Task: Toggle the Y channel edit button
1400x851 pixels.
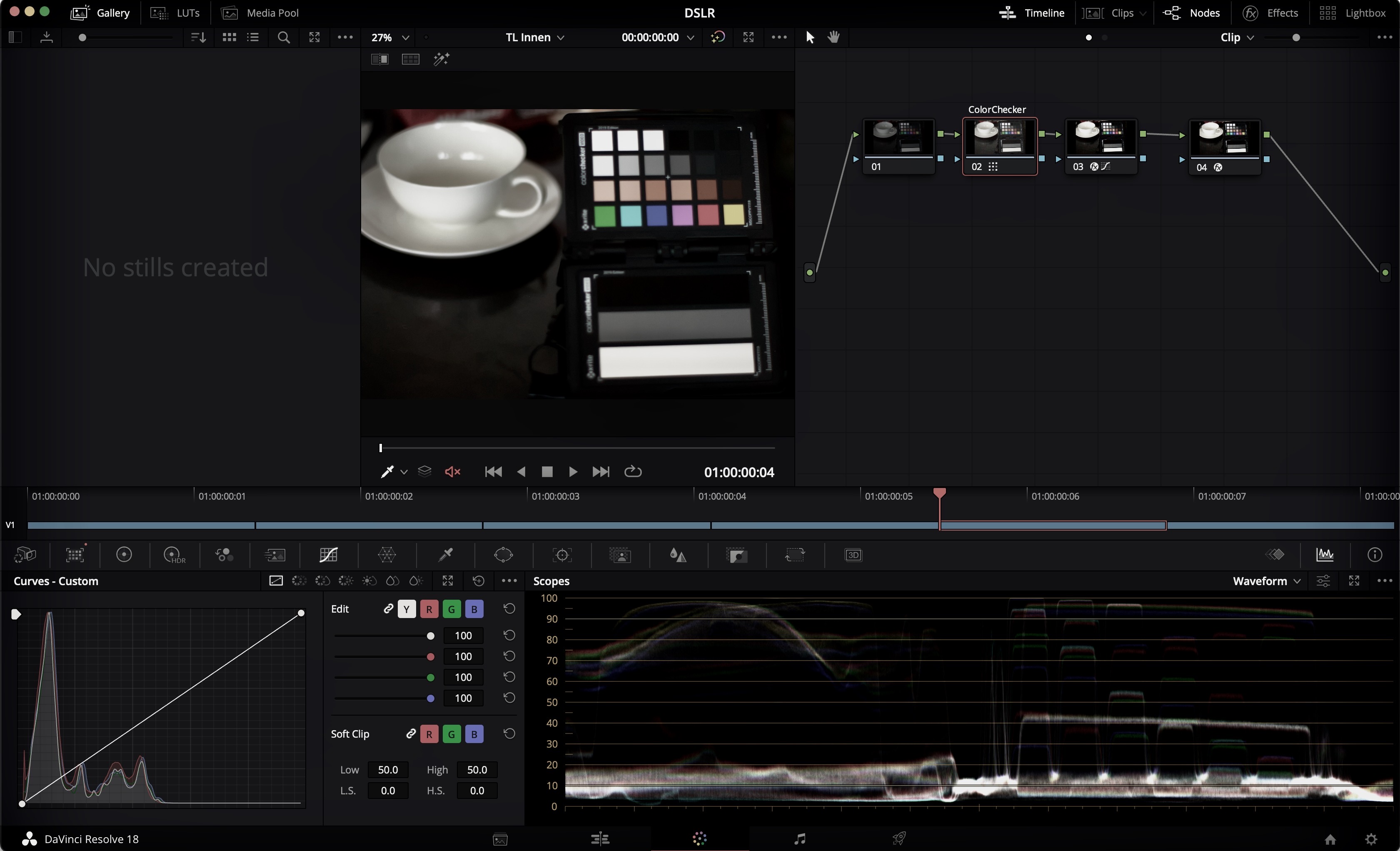Action: click(x=406, y=609)
